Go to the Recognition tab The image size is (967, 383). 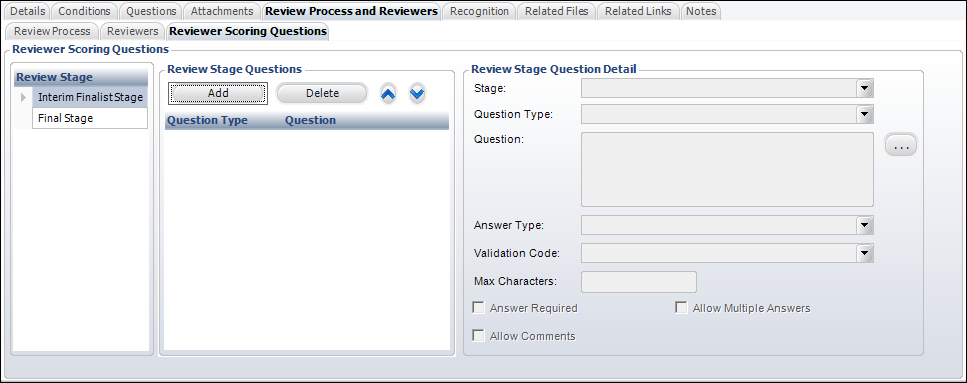(x=479, y=11)
